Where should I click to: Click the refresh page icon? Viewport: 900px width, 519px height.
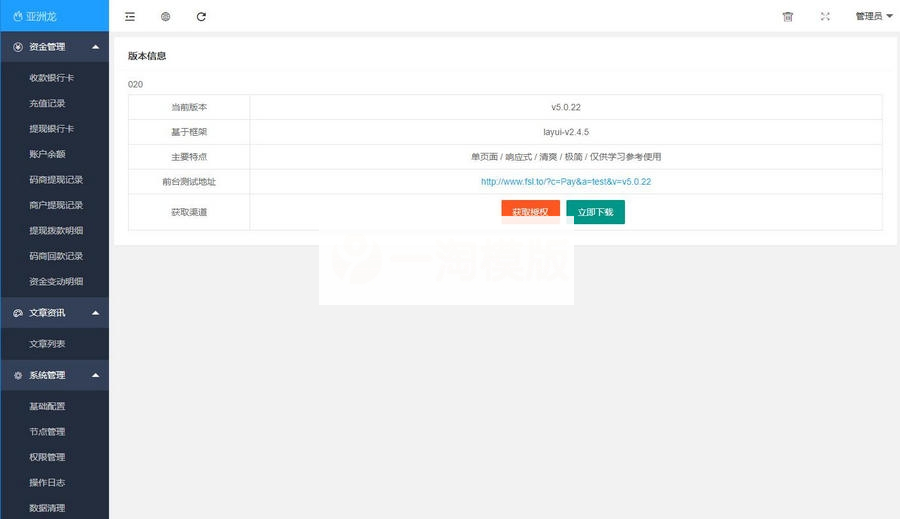click(201, 16)
